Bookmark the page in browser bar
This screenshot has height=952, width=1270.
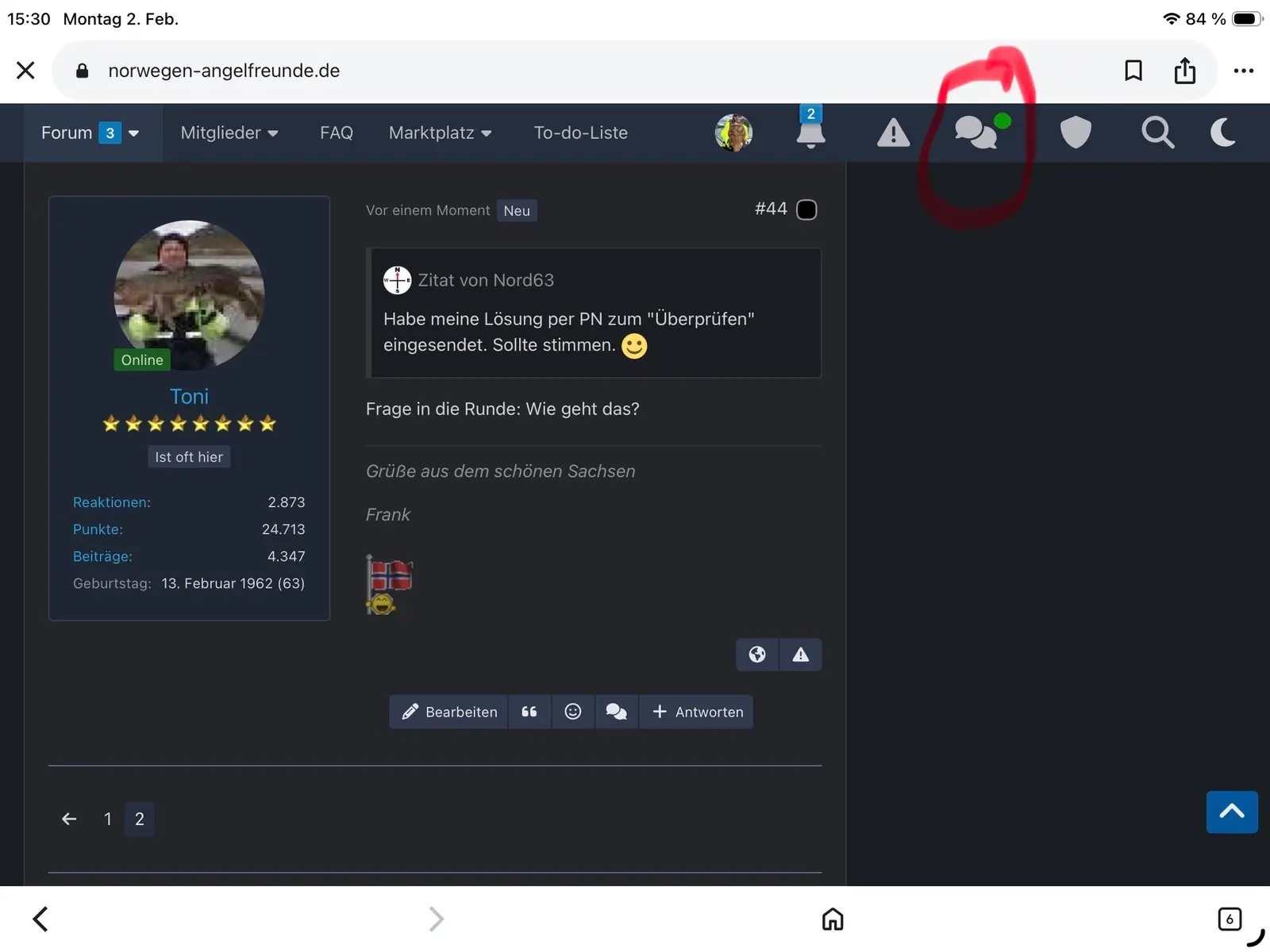[x=1133, y=71]
